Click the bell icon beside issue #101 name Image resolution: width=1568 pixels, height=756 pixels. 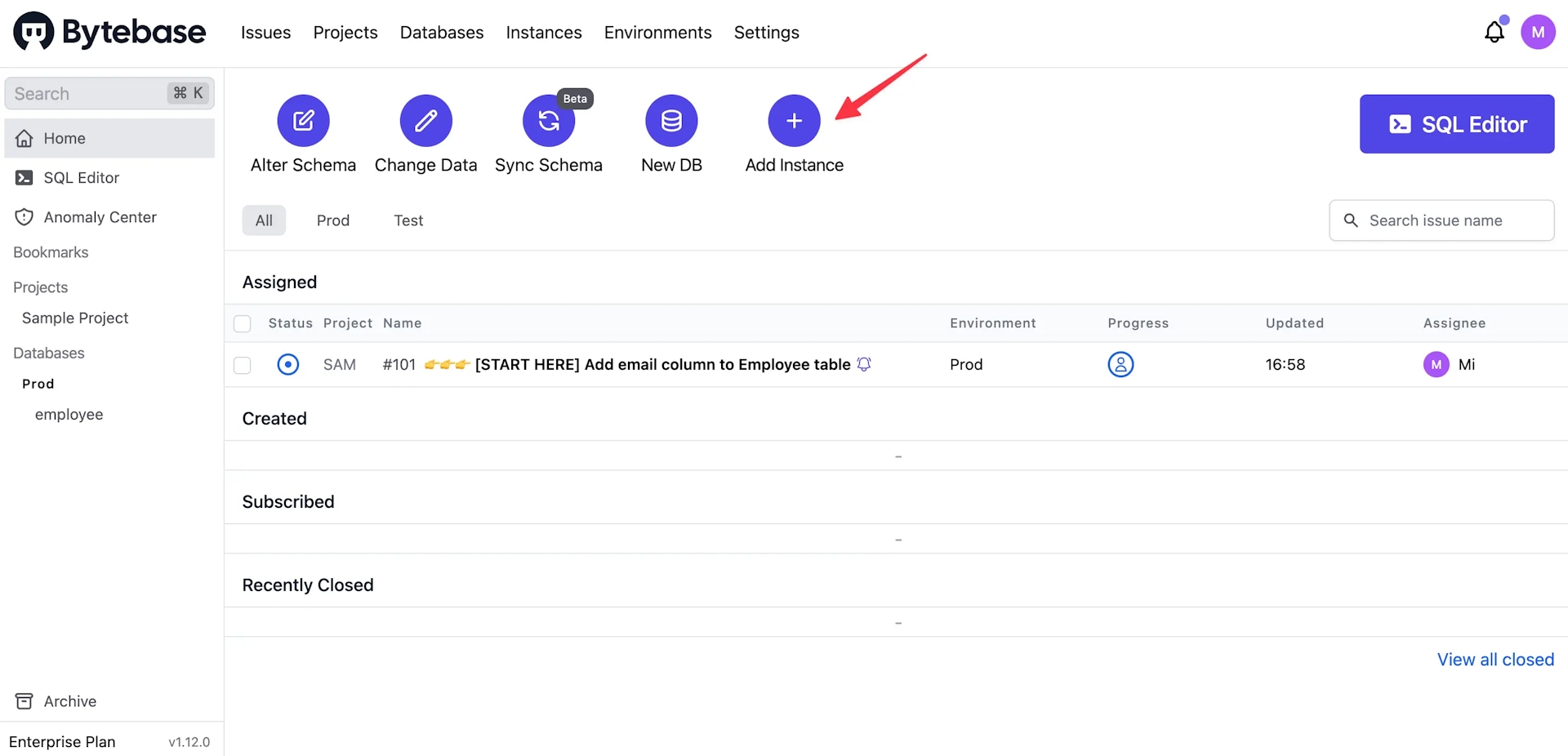click(x=864, y=364)
